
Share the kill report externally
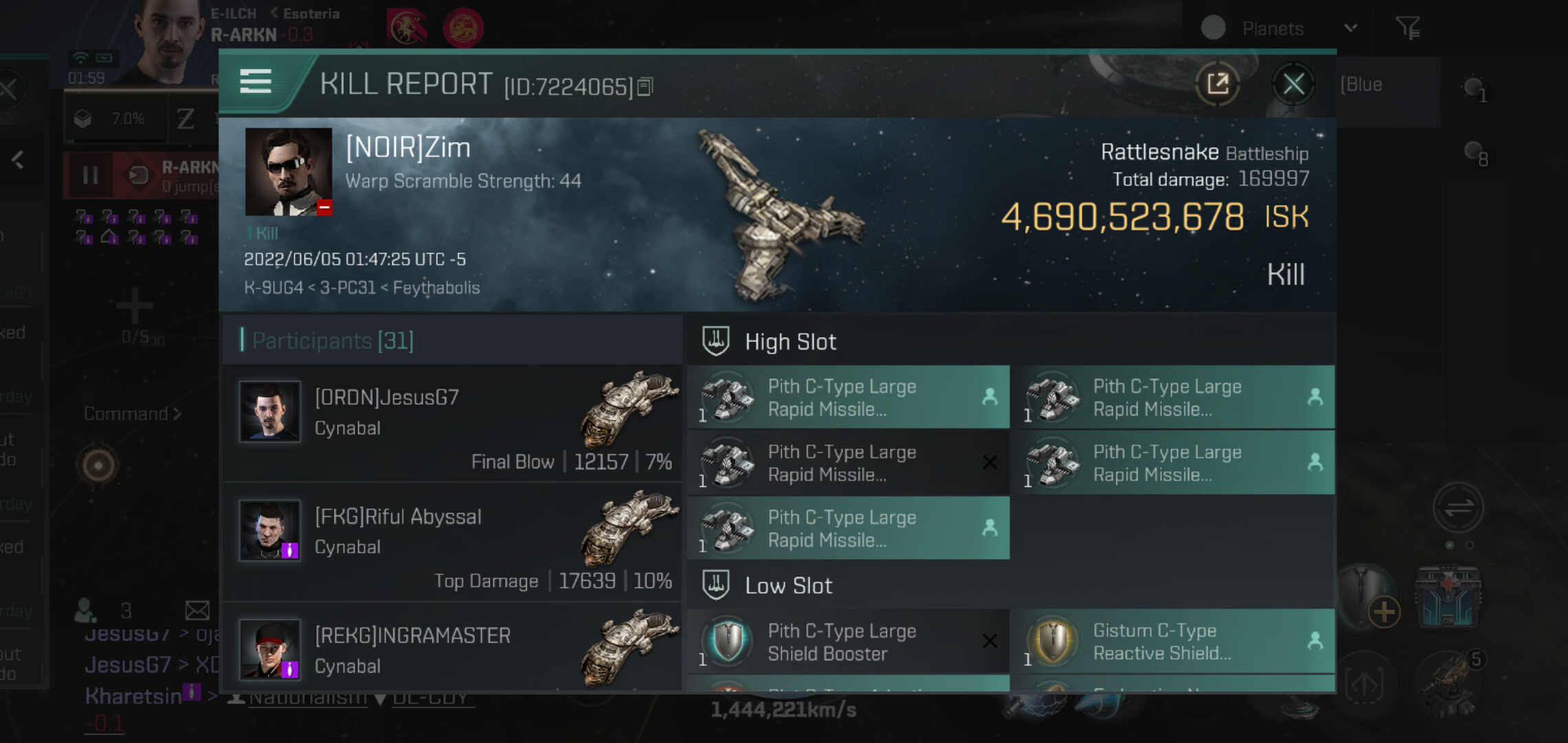(1217, 84)
